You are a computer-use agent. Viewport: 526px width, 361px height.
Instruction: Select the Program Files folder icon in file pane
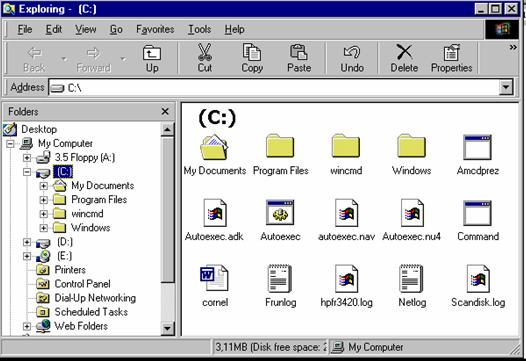(x=280, y=146)
